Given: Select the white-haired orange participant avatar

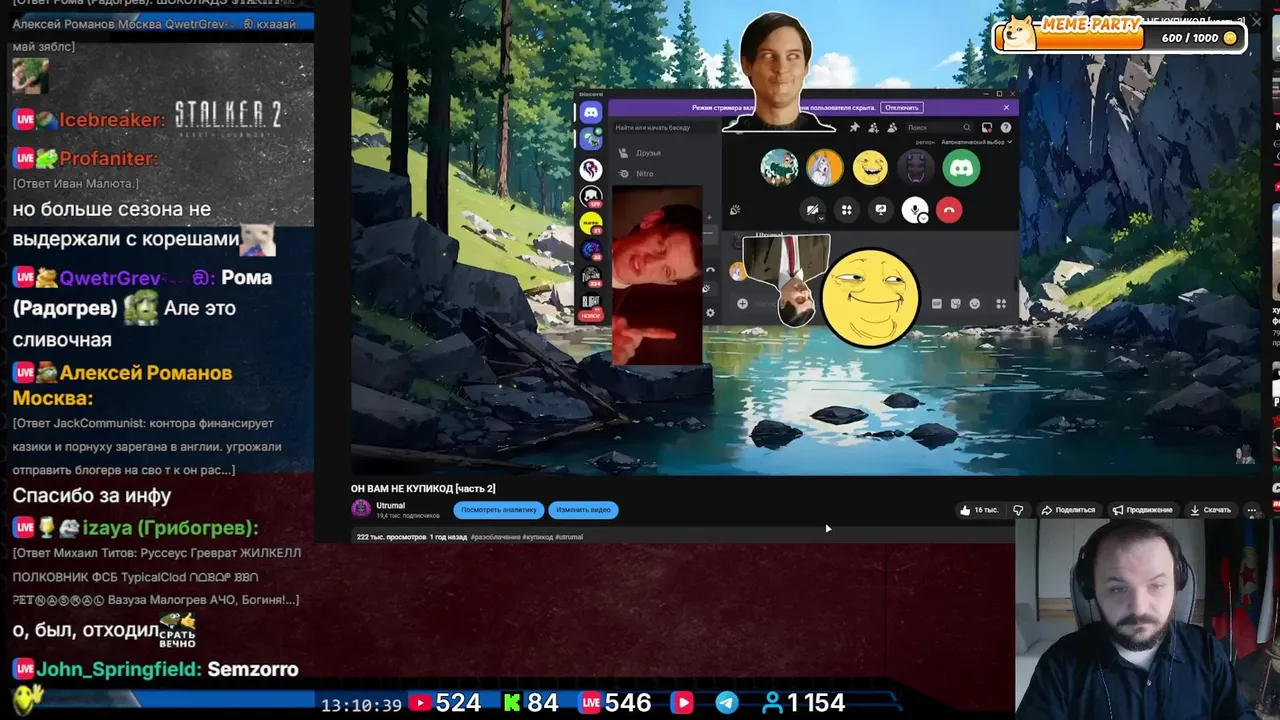Looking at the screenshot, I should [x=825, y=167].
